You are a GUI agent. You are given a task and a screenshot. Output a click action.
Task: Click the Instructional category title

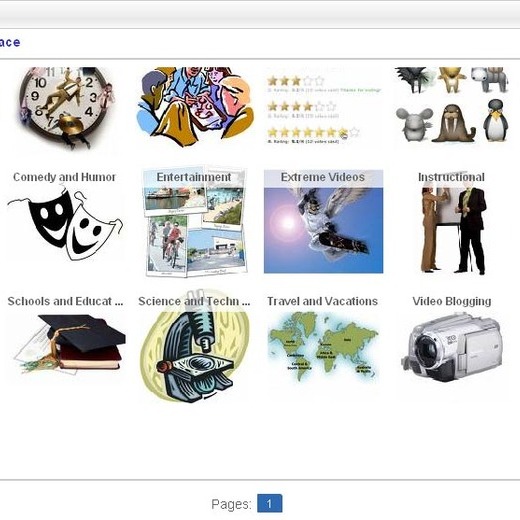click(451, 177)
